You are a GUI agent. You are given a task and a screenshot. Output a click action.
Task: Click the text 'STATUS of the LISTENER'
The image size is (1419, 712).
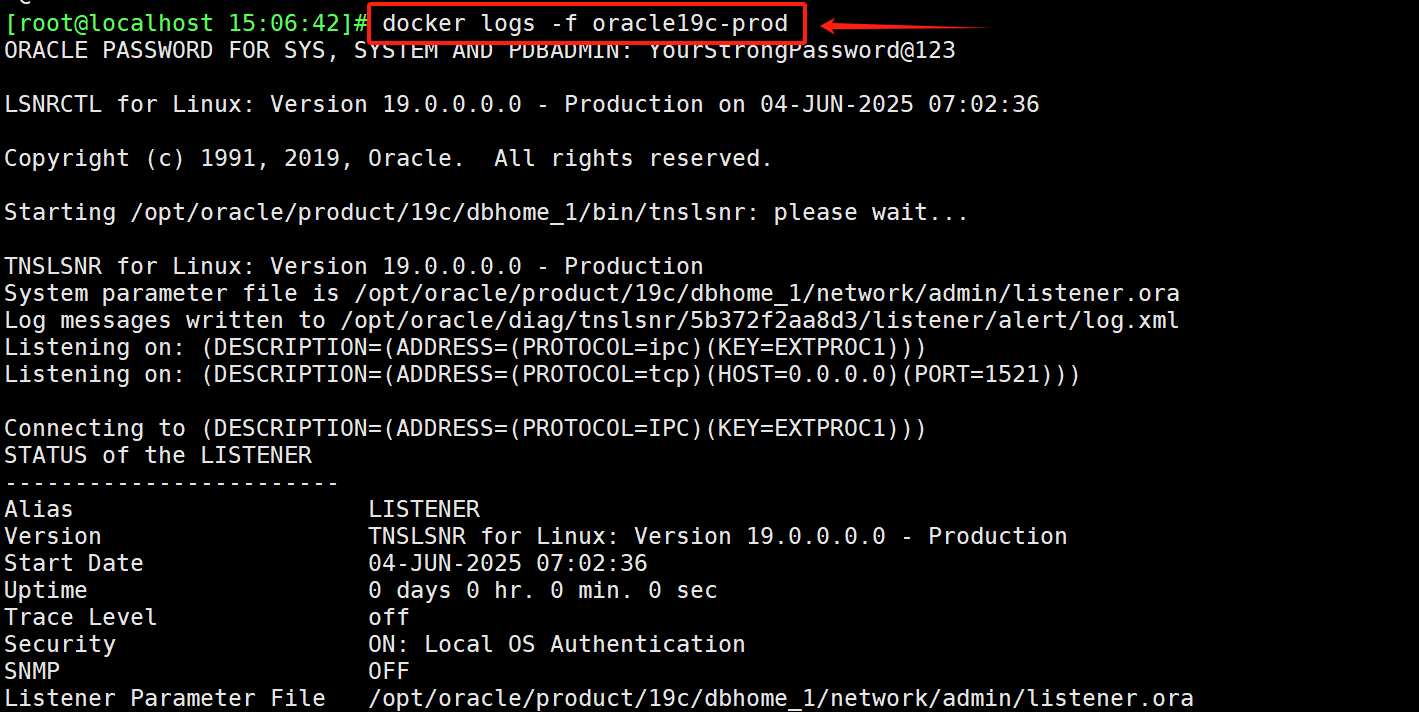point(158,455)
